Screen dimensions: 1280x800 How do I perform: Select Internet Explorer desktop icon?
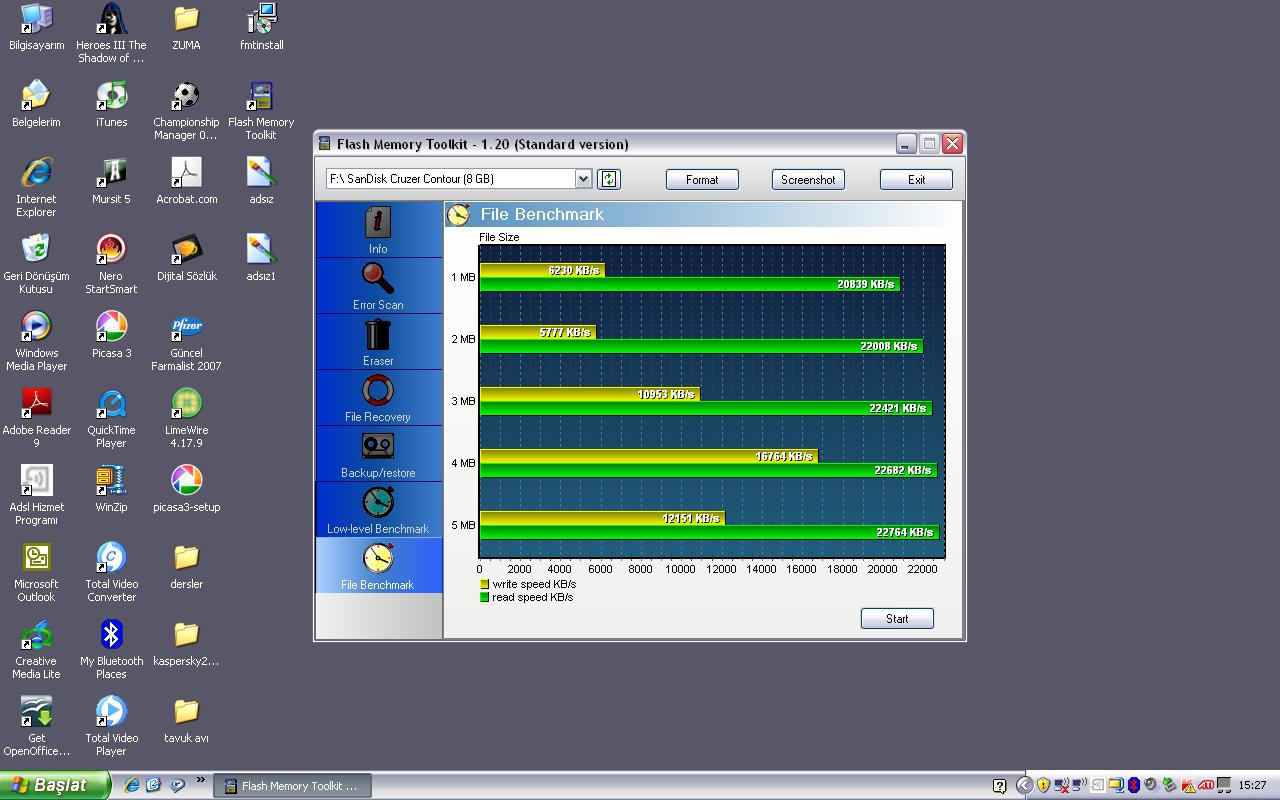36,187
